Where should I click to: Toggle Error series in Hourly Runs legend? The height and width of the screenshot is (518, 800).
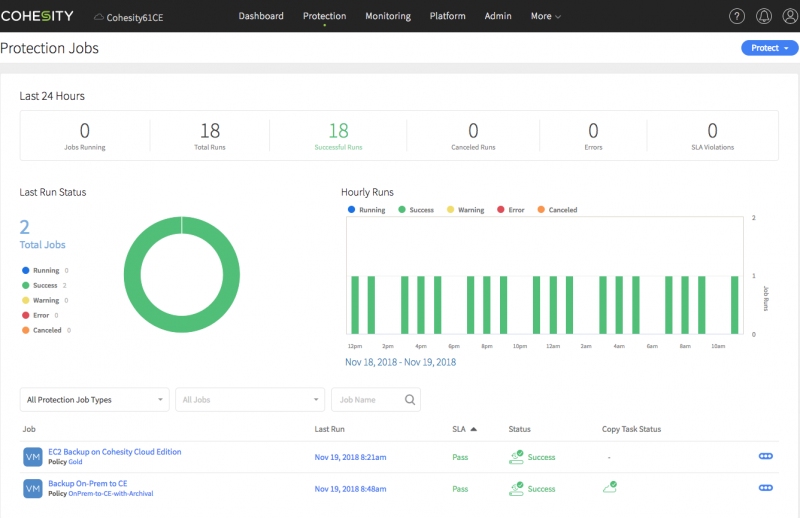511,210
